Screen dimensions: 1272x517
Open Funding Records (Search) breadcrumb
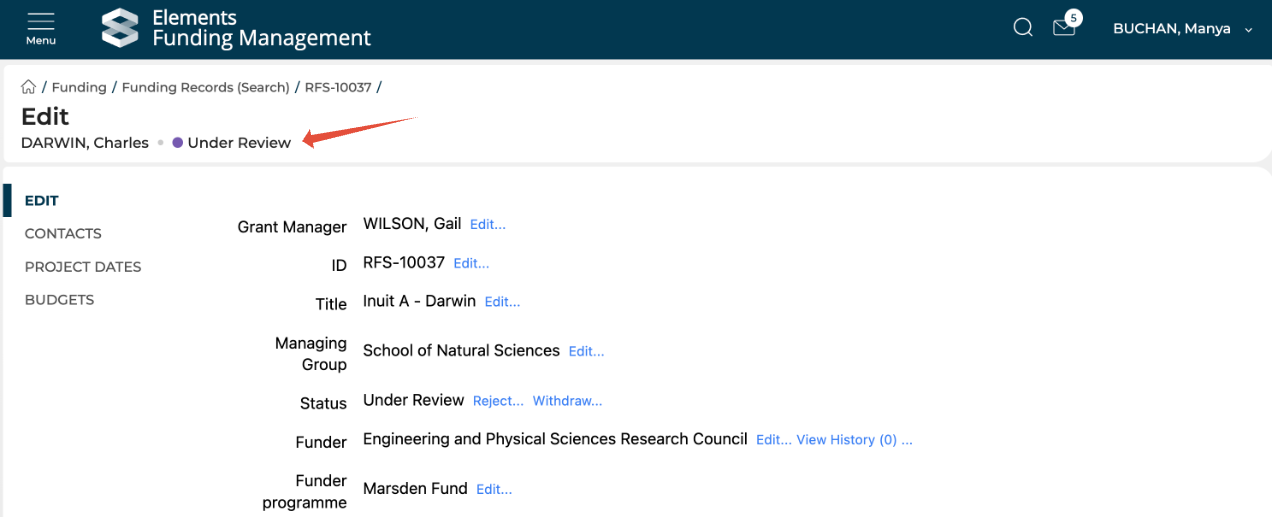pos(205,87)
